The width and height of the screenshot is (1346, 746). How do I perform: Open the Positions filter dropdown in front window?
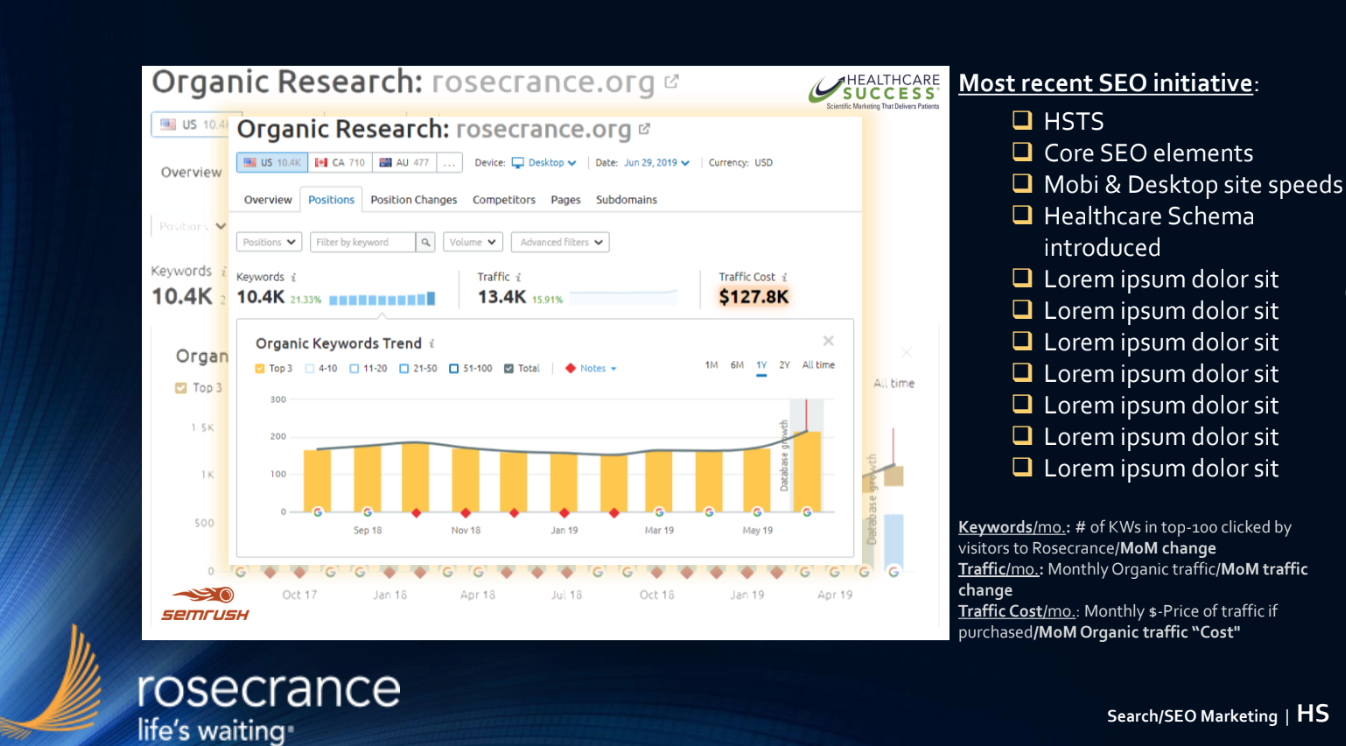coord(269,242)
